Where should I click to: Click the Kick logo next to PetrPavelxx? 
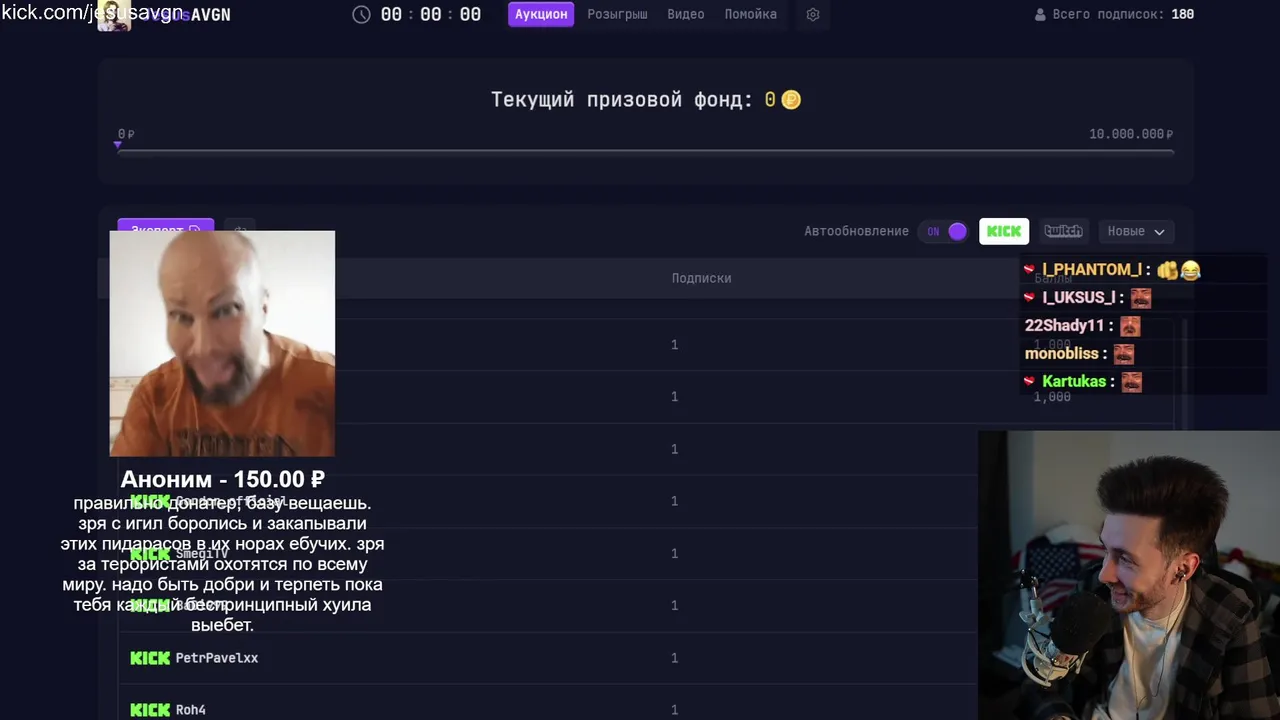(150, 657)
